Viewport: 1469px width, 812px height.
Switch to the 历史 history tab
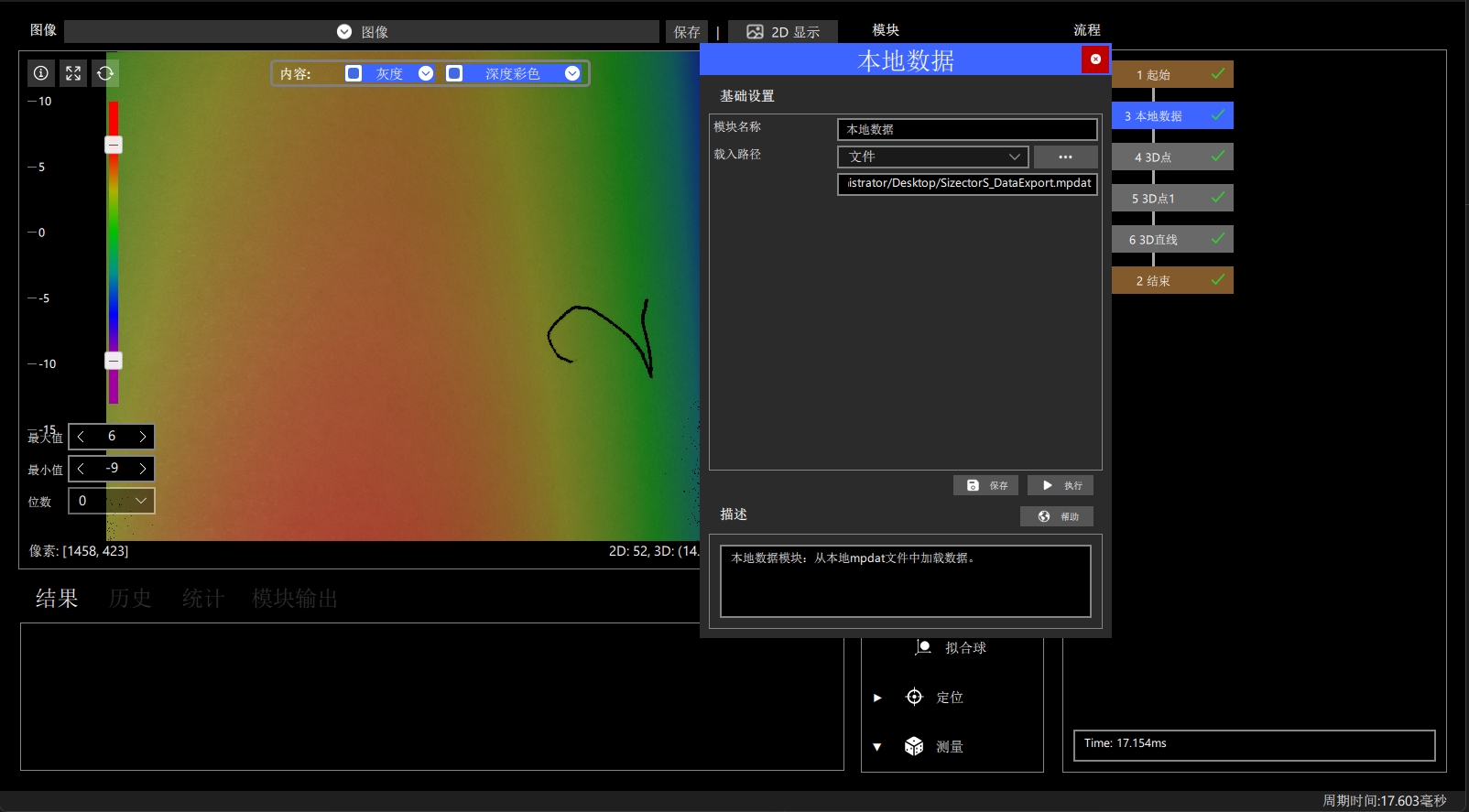(130, 598)
